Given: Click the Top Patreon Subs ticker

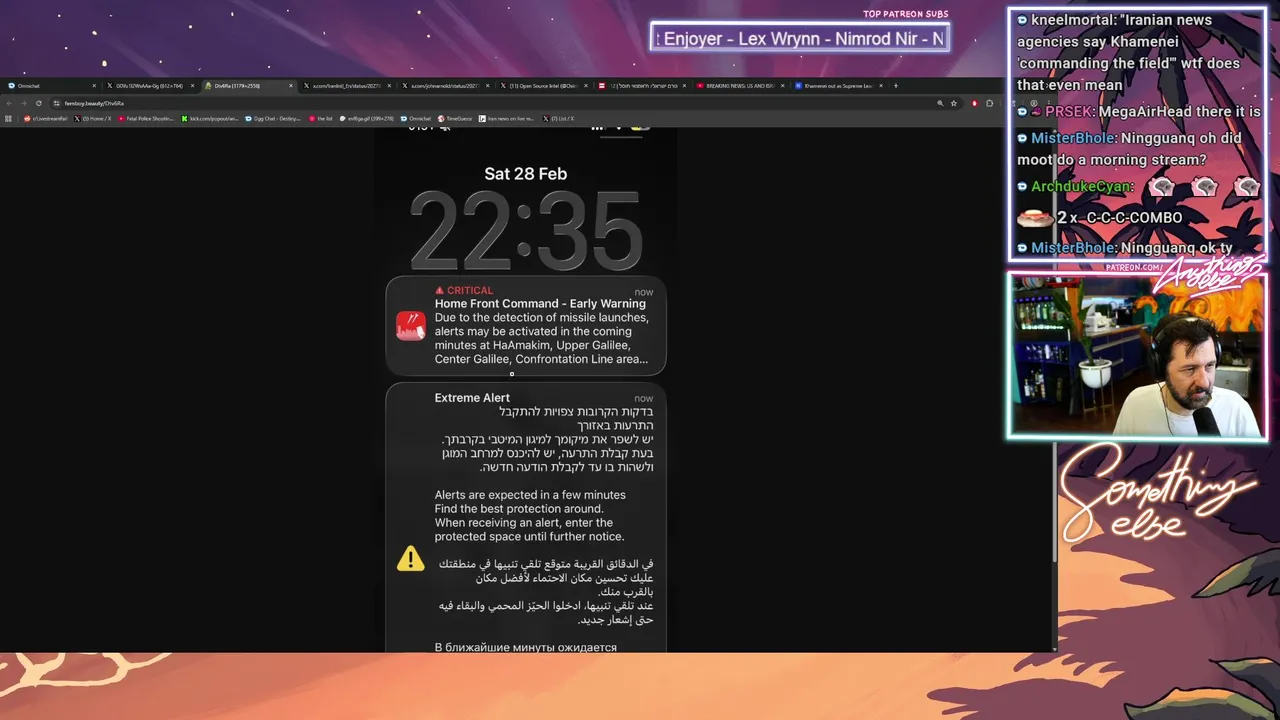Looking at the screenshot, I should click(800, 39).
